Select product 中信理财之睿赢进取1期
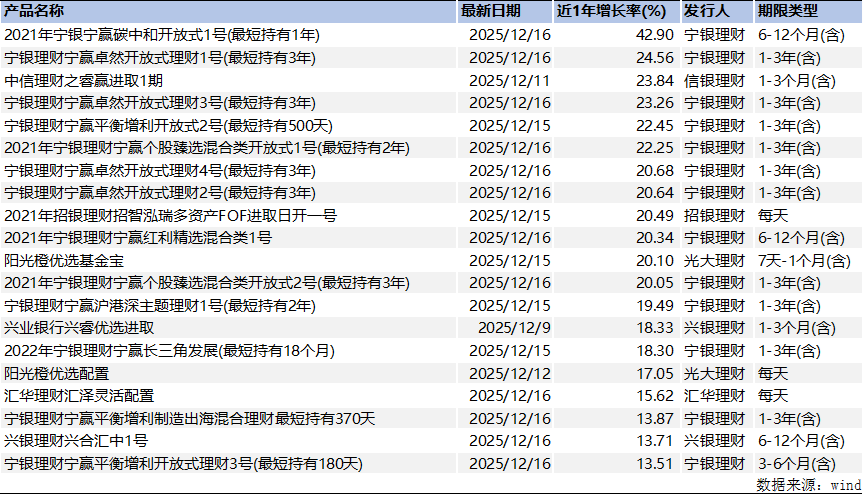The width and height of the screenshot is (865, 495). click(83, 81)
